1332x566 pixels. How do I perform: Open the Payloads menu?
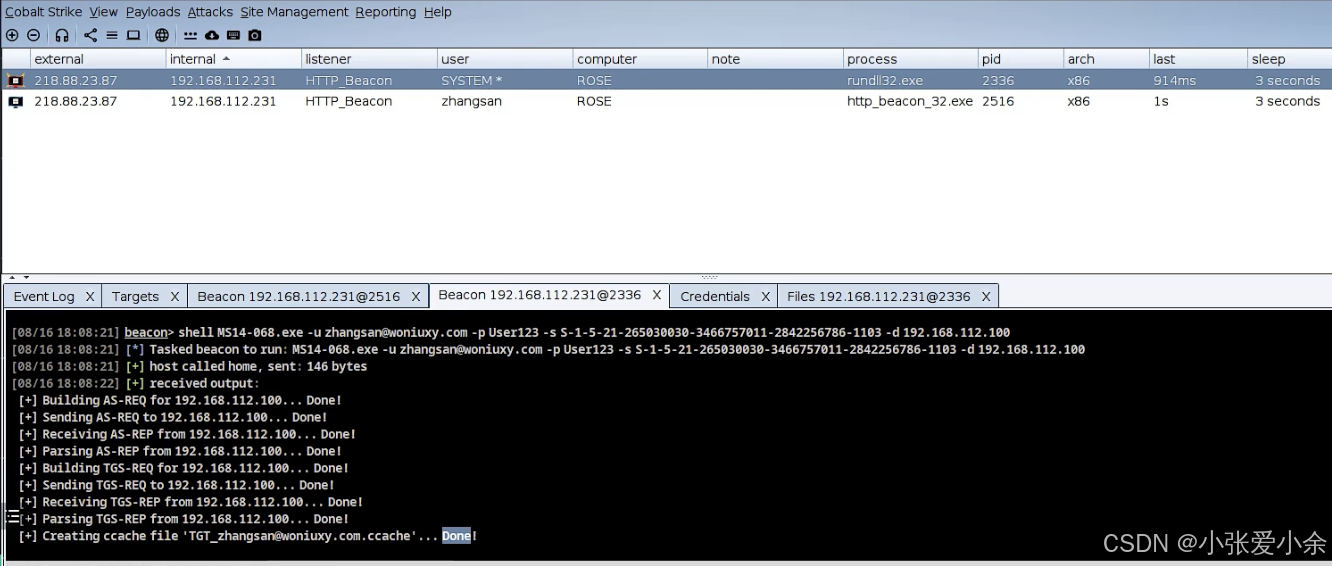click(x=153, y=12)
